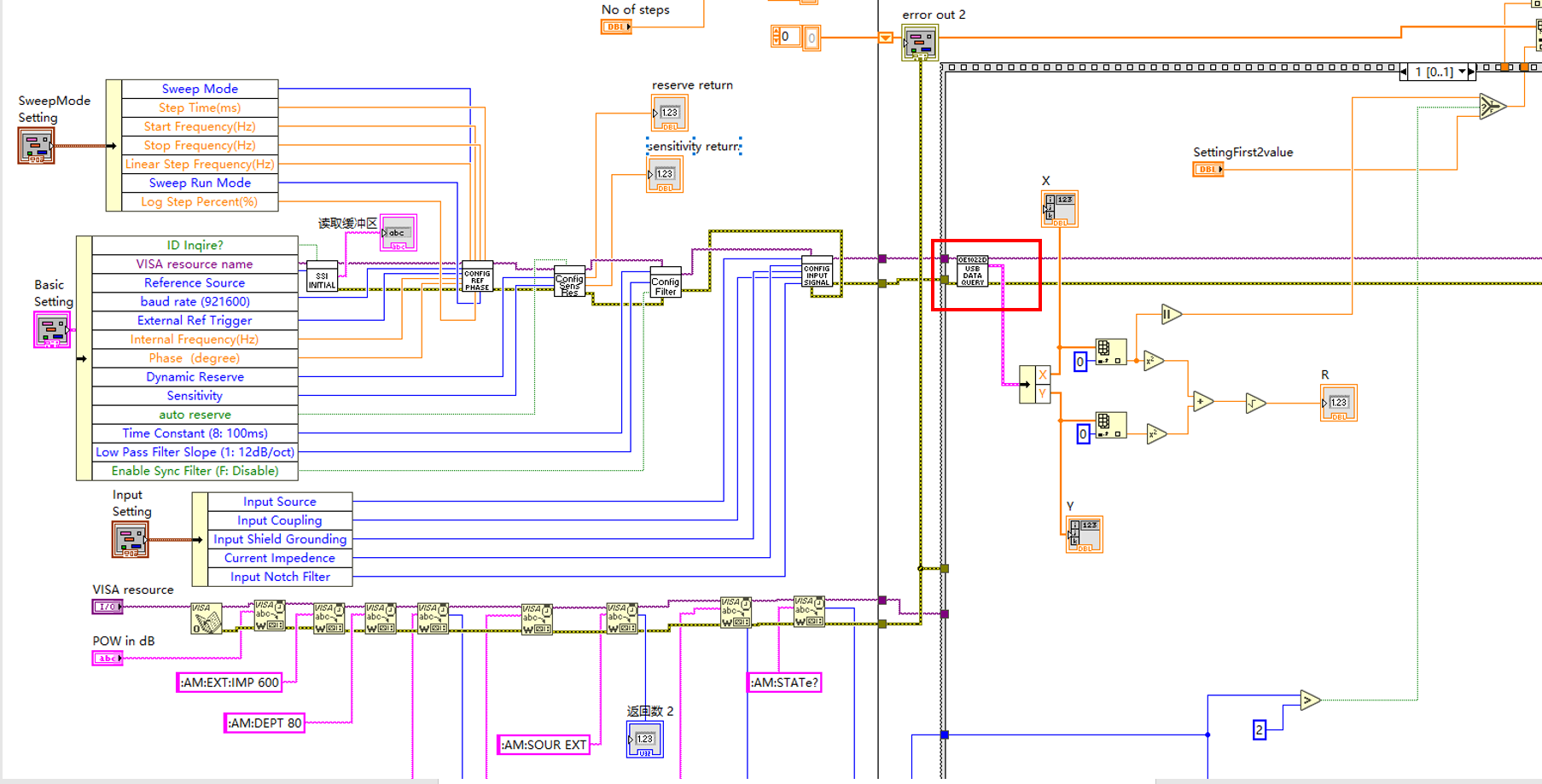Select the SettingFirst2value DBL terminal
This screenshot has width=1542, height=784.
[x=1208, y=170]
